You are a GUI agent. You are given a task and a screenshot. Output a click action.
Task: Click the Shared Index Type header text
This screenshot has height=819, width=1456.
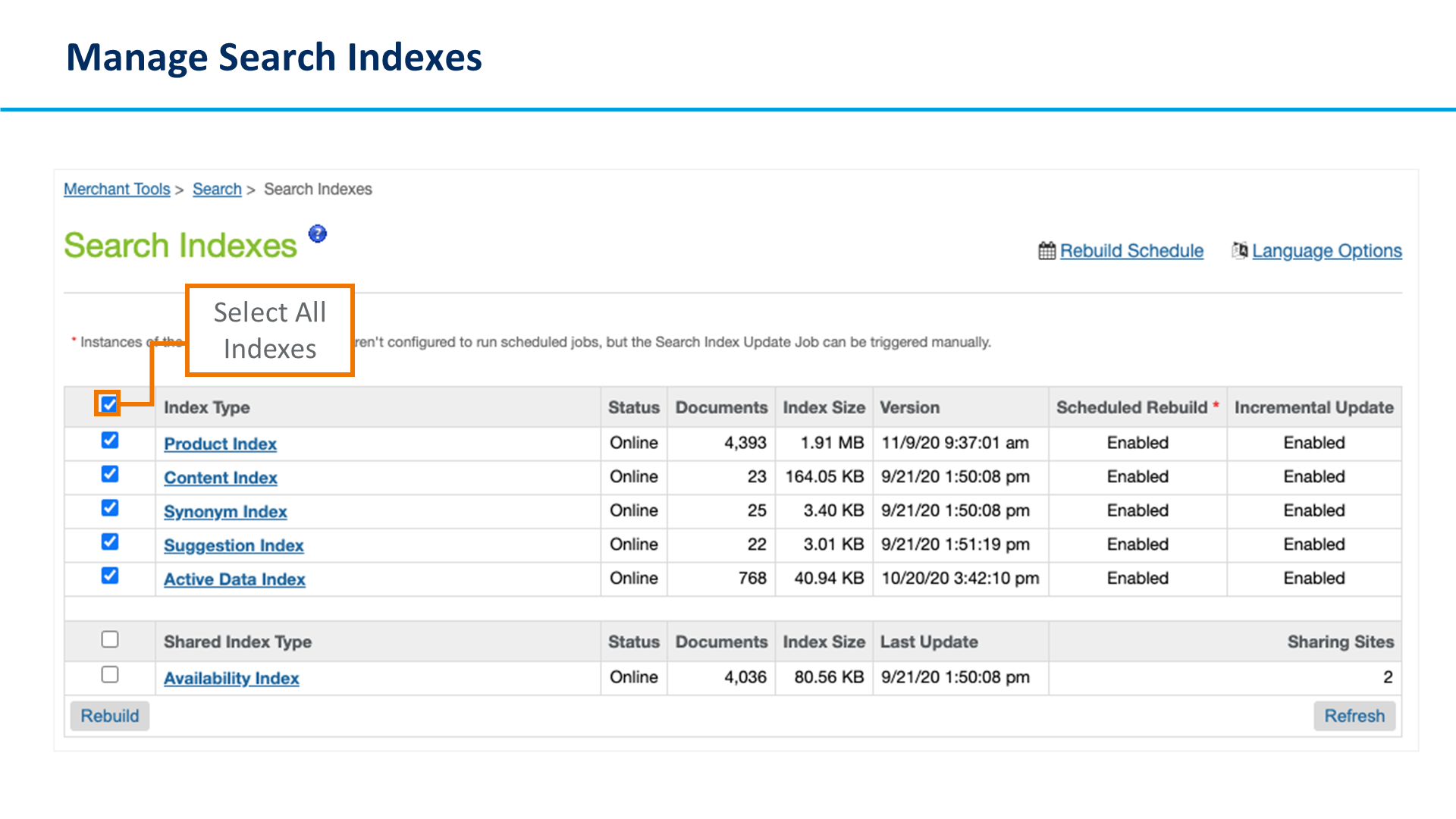tap(237, 642)
